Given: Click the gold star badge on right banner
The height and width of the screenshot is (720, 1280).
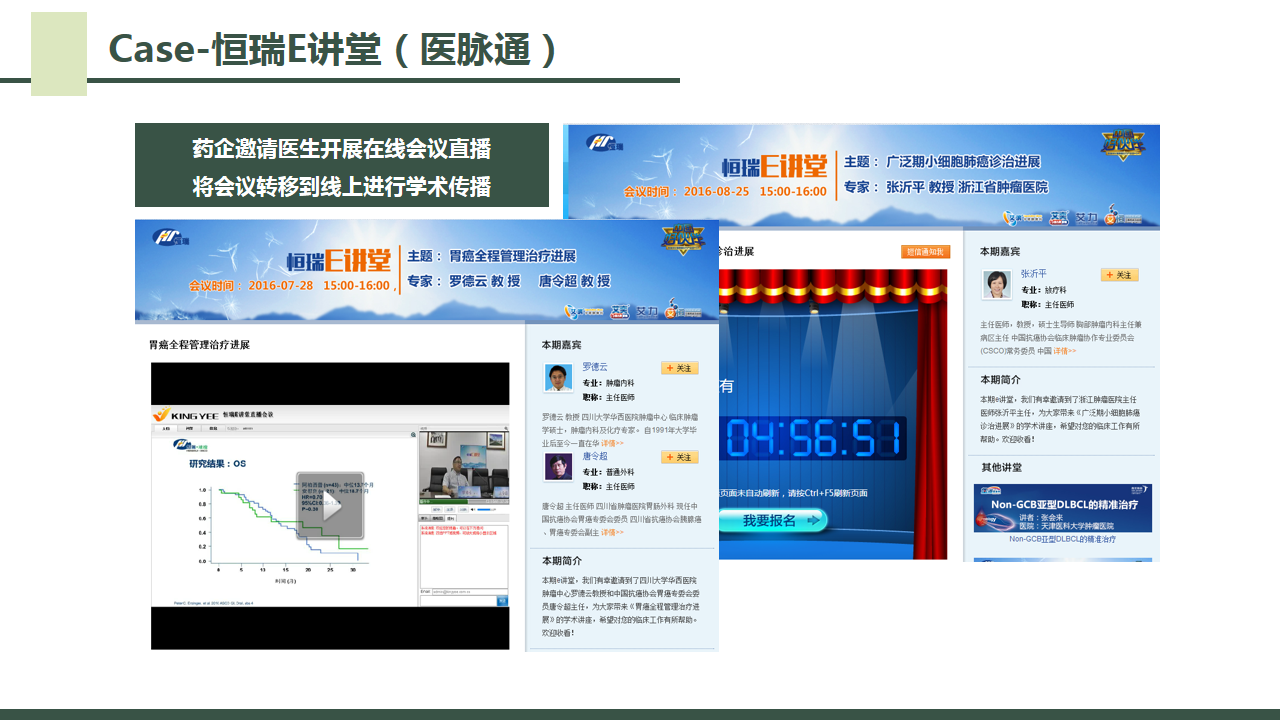Looking at the screenshot, I should (x=1122, y=144).
